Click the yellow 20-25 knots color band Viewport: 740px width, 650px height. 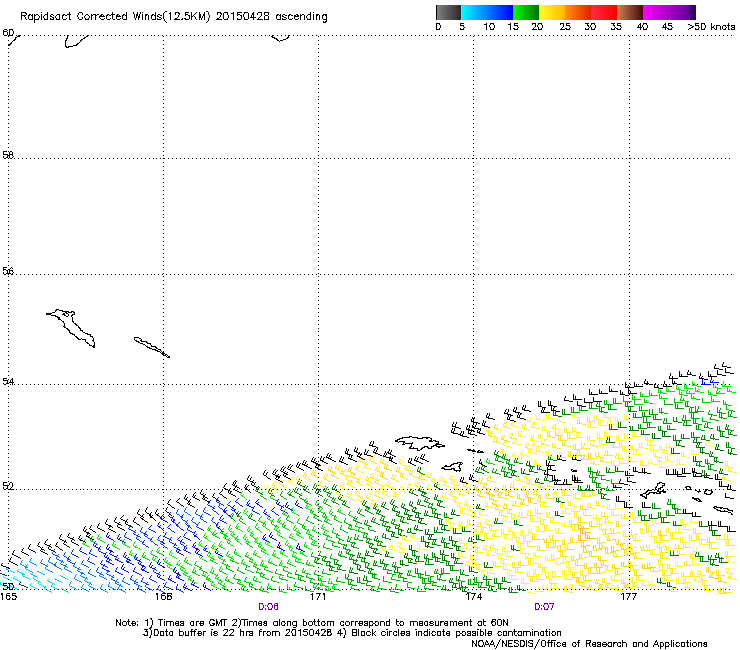[x=552, y=12]
